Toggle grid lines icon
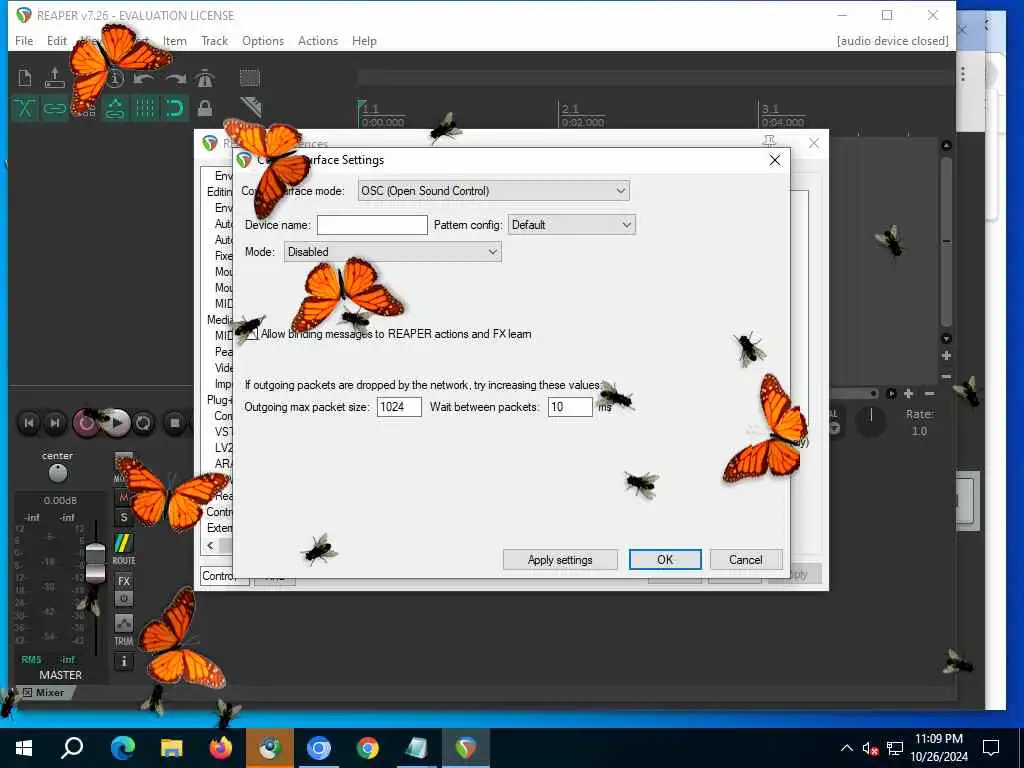This screenshot has height=768, width=1024. tap(144, 108)
